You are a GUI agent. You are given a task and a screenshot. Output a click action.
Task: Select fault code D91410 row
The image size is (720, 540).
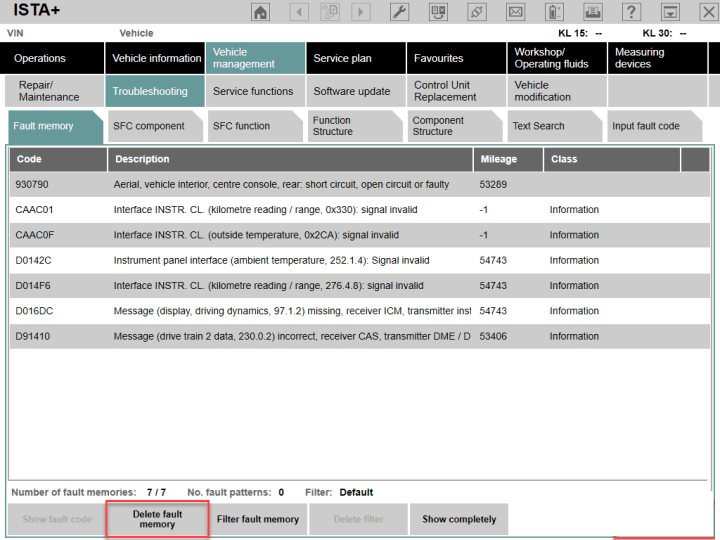[360, 336]
